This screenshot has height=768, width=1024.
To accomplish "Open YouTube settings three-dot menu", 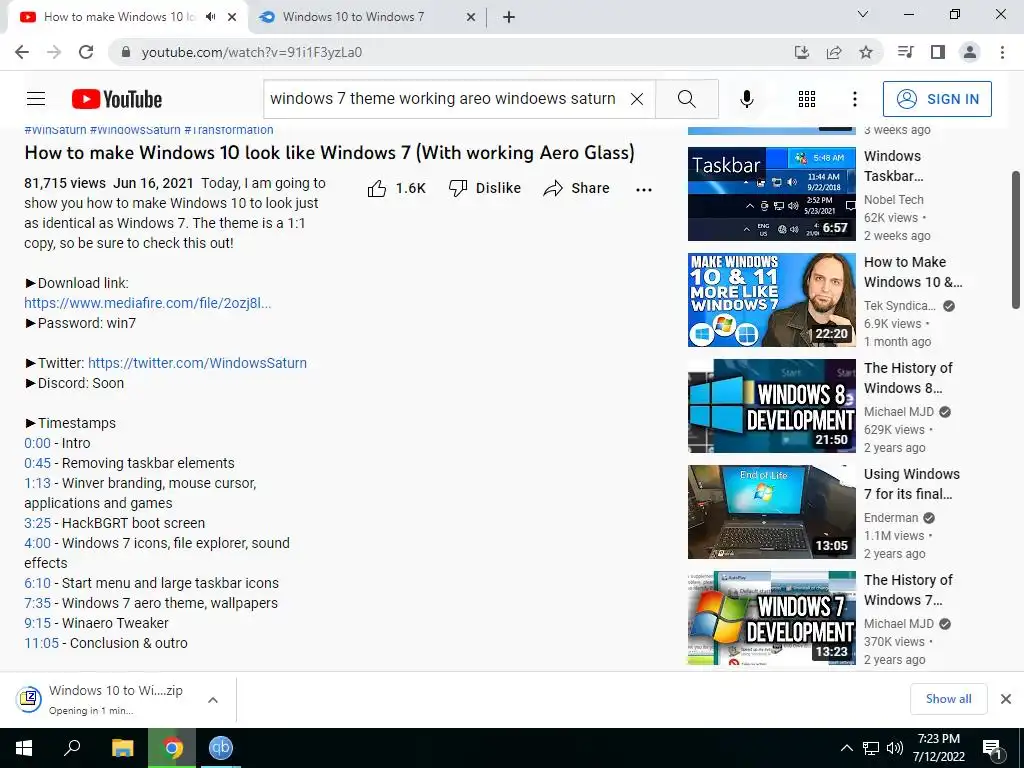I will (x=854, y=99).
